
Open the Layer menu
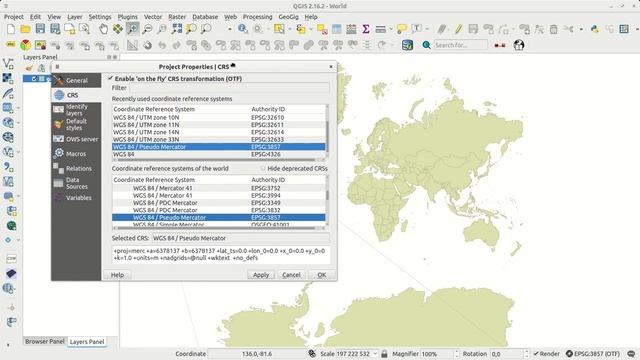click(75, 17)
